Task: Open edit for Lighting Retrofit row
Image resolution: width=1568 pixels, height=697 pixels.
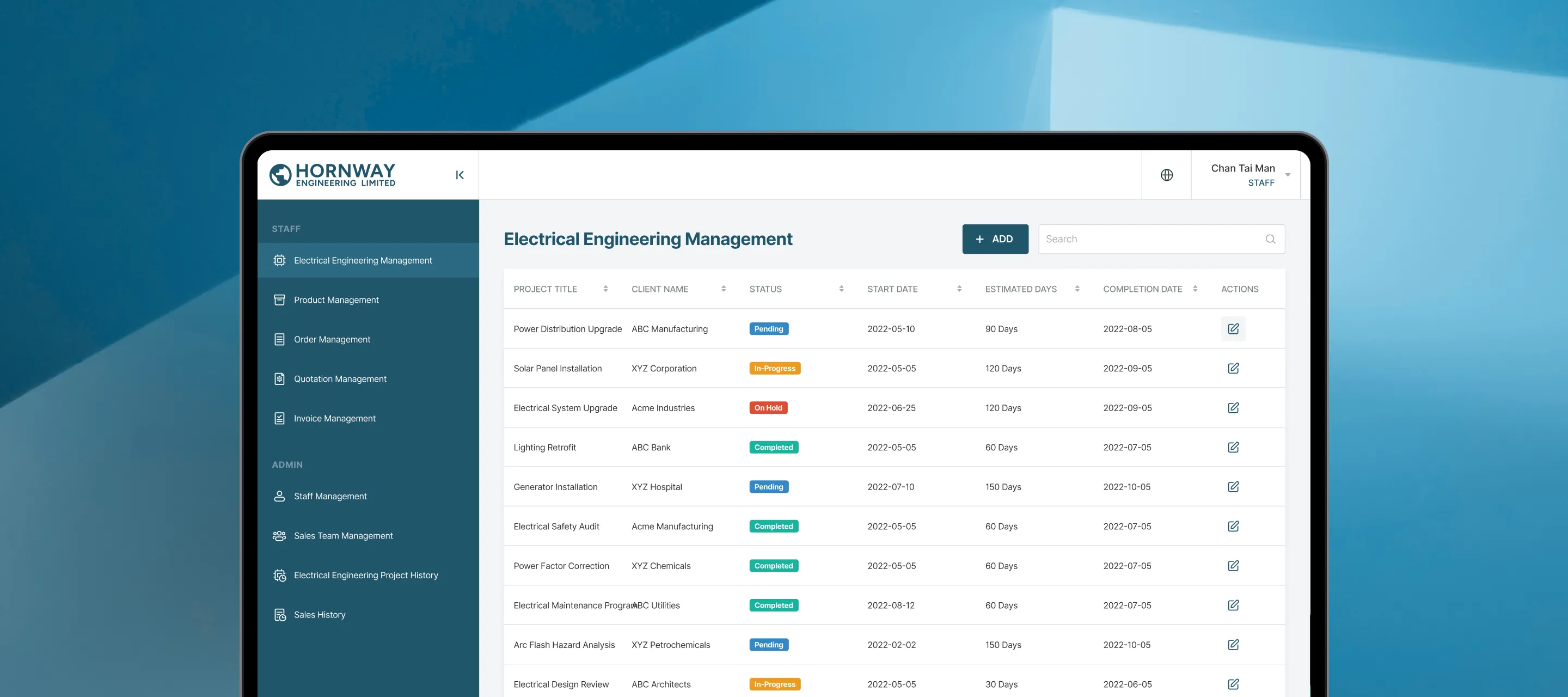Action: (1233, 448)
